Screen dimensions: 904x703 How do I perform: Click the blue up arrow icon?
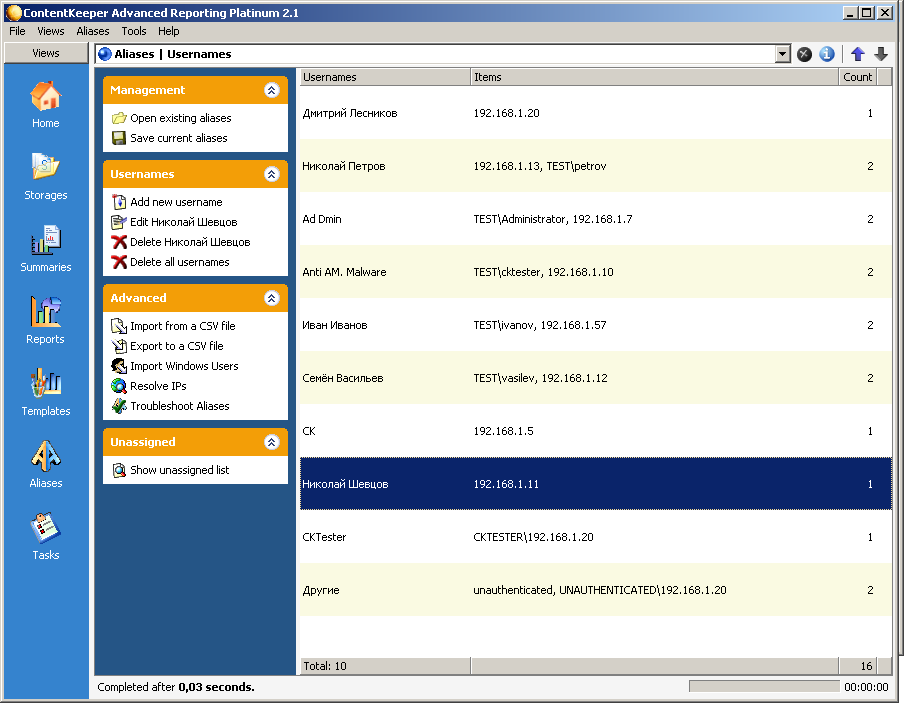click(x=858, y=54)
